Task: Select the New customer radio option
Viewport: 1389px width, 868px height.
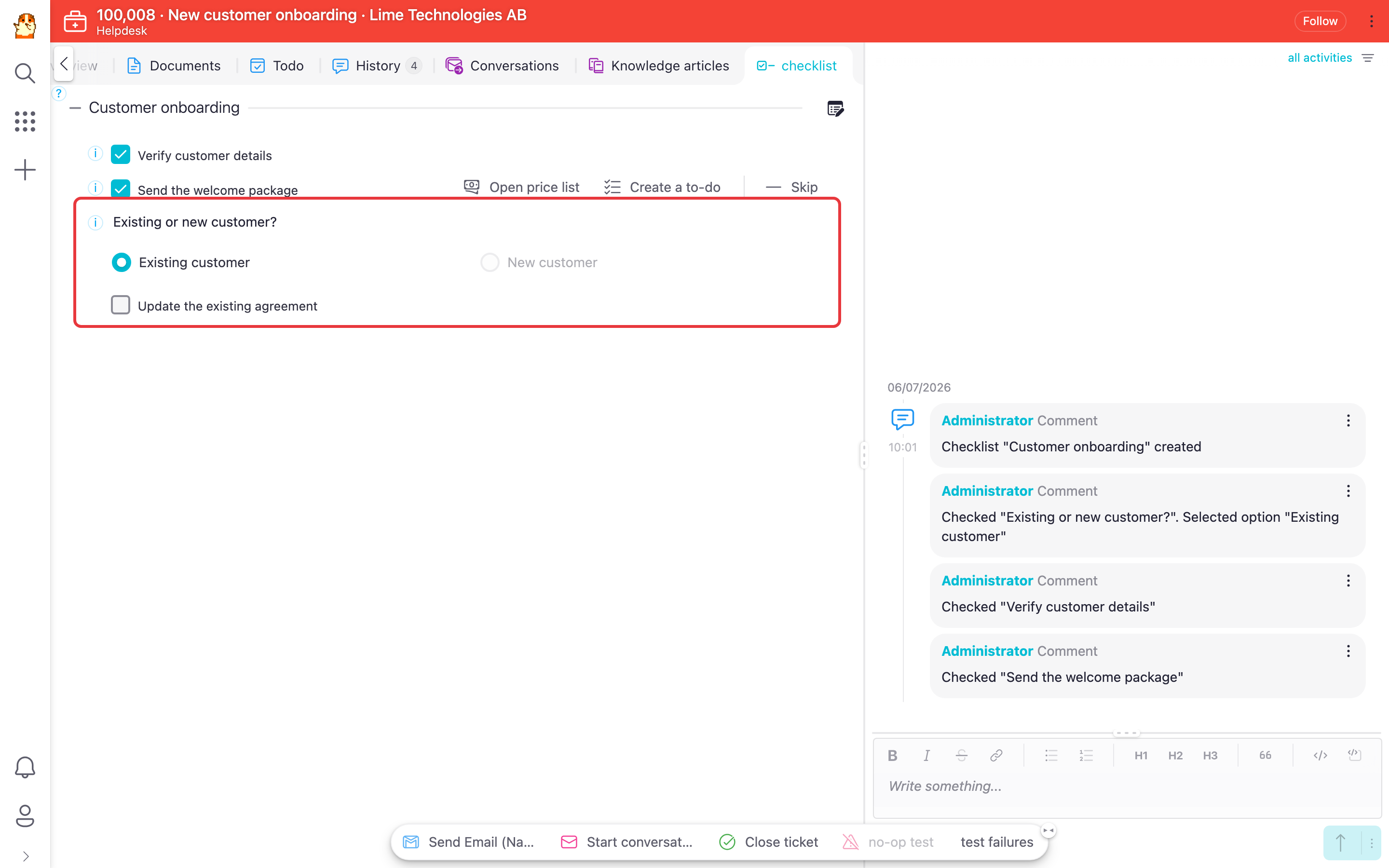Action: click(490, 262)
